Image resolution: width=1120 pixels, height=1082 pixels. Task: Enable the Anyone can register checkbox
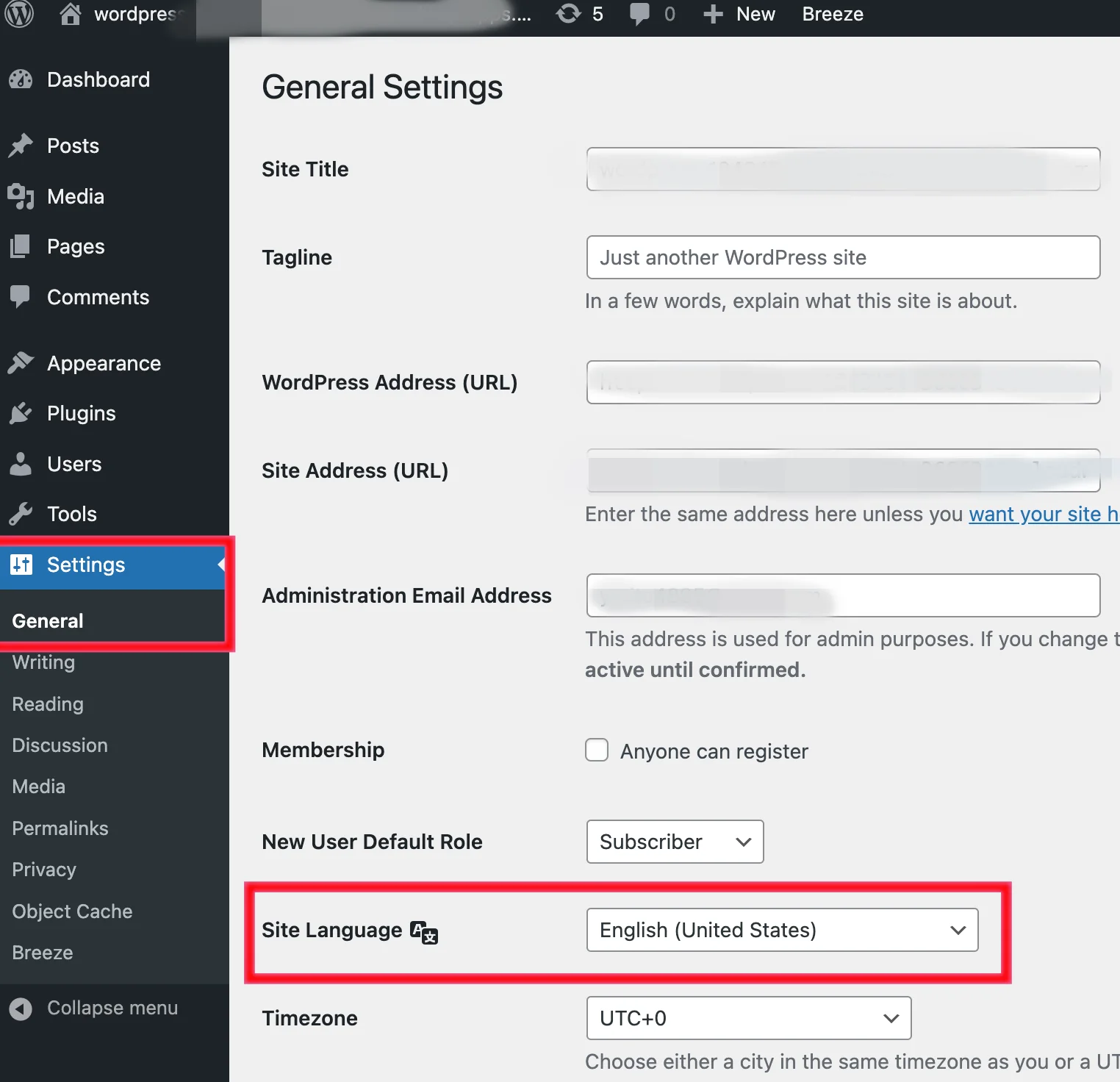point(597,750)
